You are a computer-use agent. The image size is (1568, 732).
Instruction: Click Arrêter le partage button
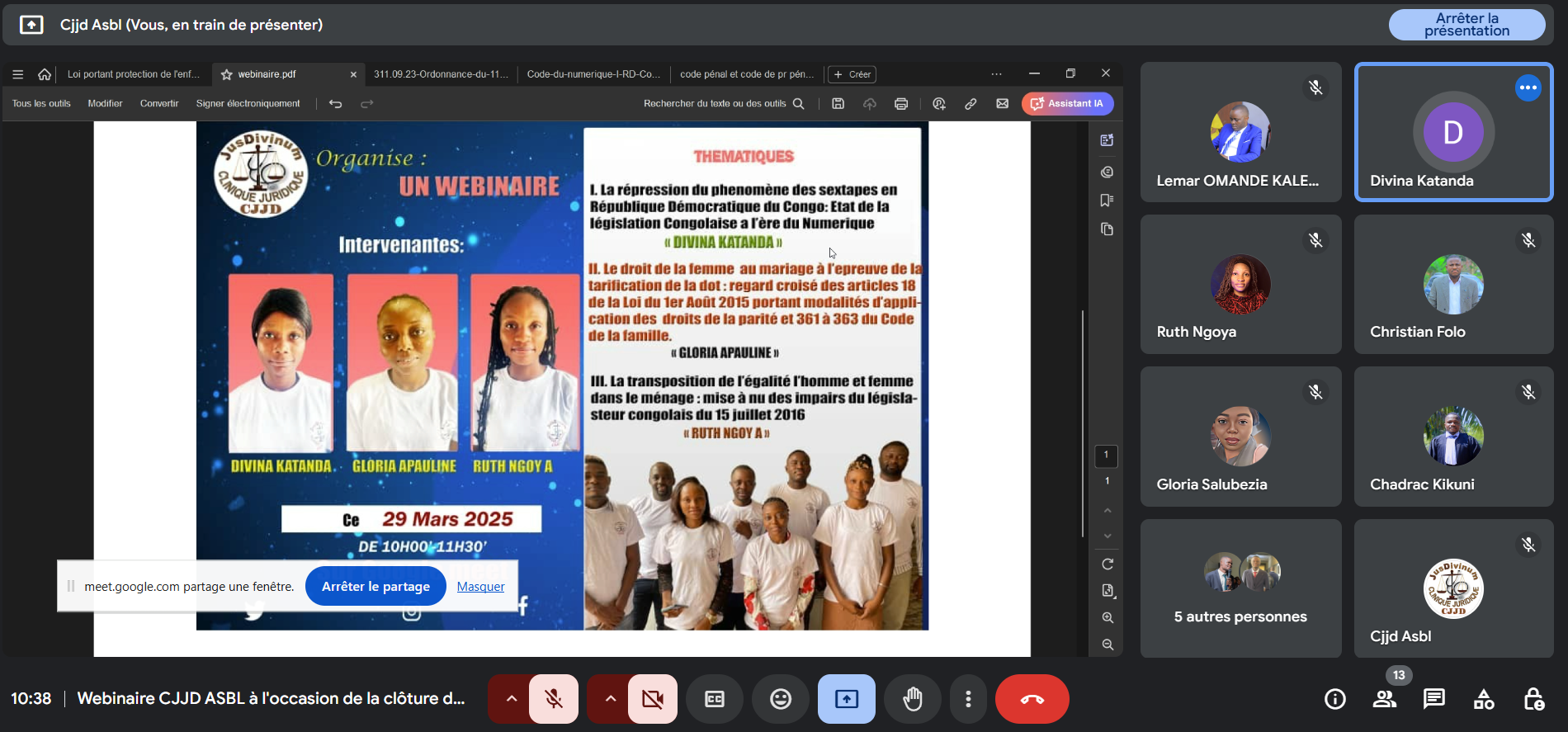pos(375,587)
